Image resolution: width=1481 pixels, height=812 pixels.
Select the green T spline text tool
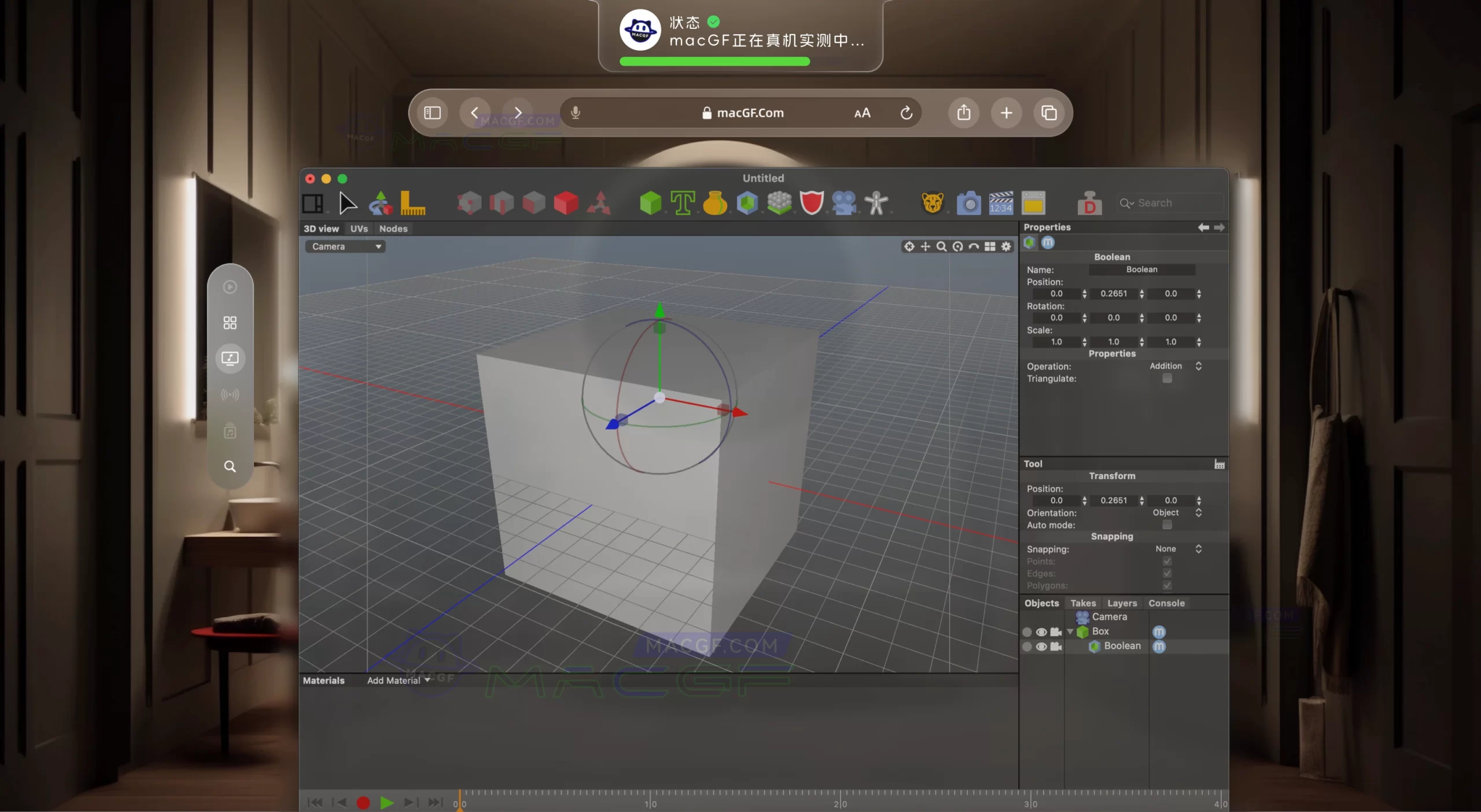pos(684,202)
